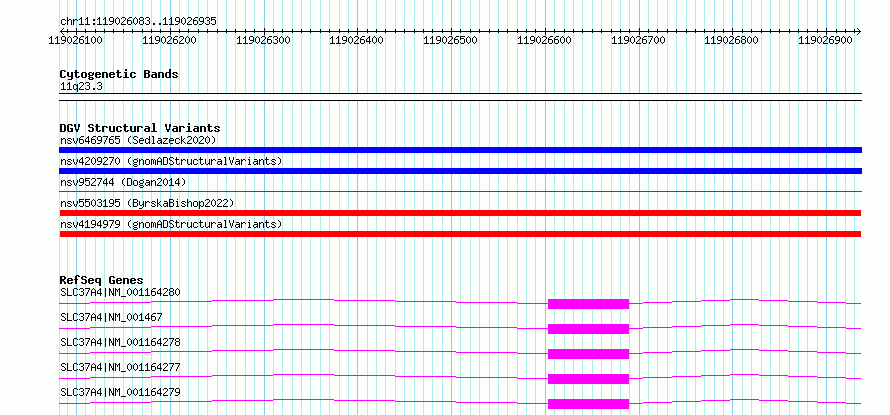The image size is (890, 415).
Task: Click the red bar for nsv5503195
Action: click(x=460, y=213)
